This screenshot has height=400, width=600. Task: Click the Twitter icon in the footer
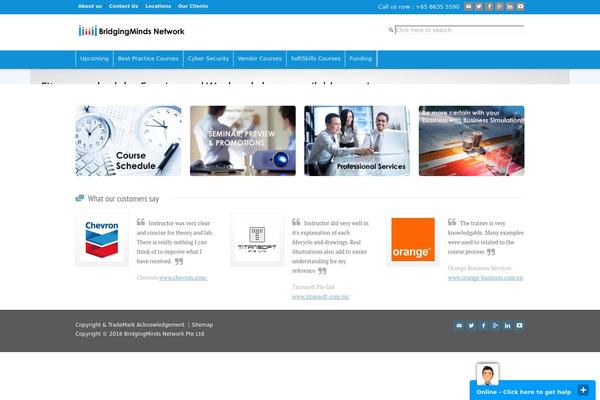pyautogui.click(x=471, y=325)
